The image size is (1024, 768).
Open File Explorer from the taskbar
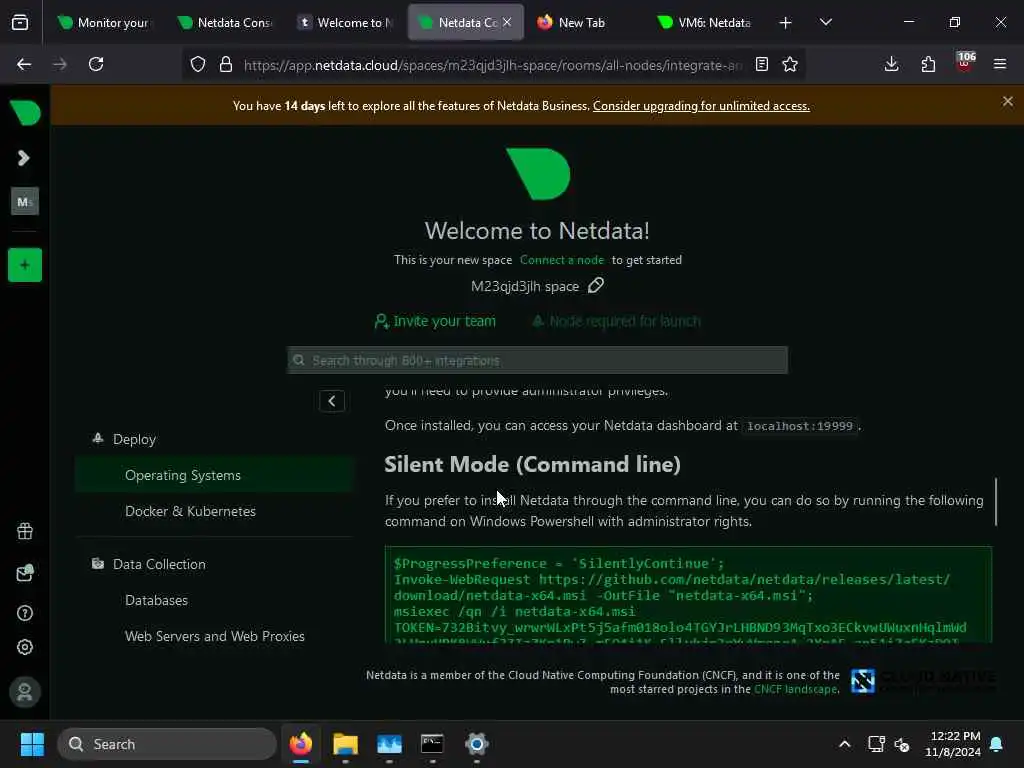pos(345,744)
